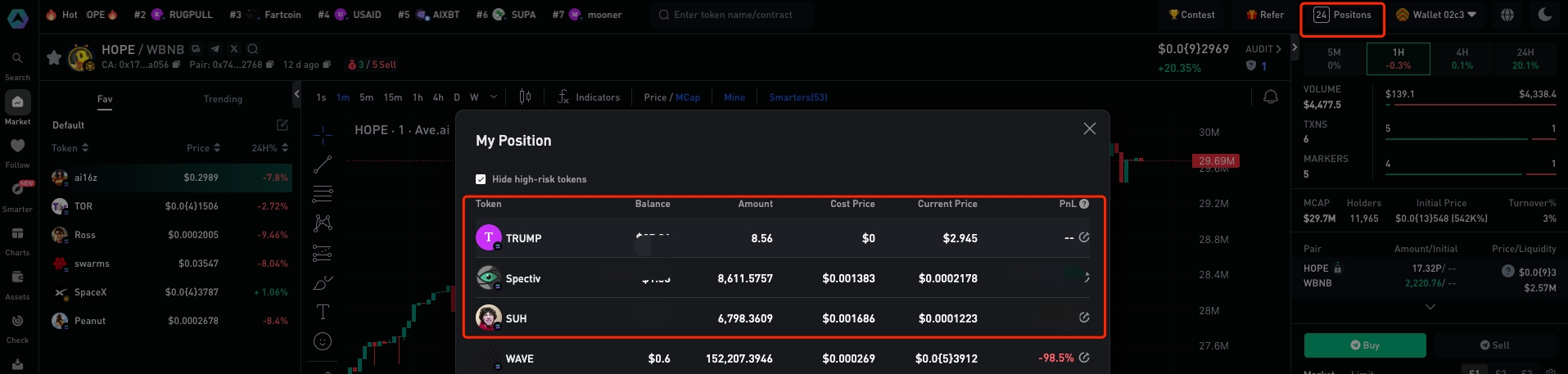Viewport: 1568px width, 374px height.
Task: Switch to the Trending tab
Action: (x=223, y=99)
